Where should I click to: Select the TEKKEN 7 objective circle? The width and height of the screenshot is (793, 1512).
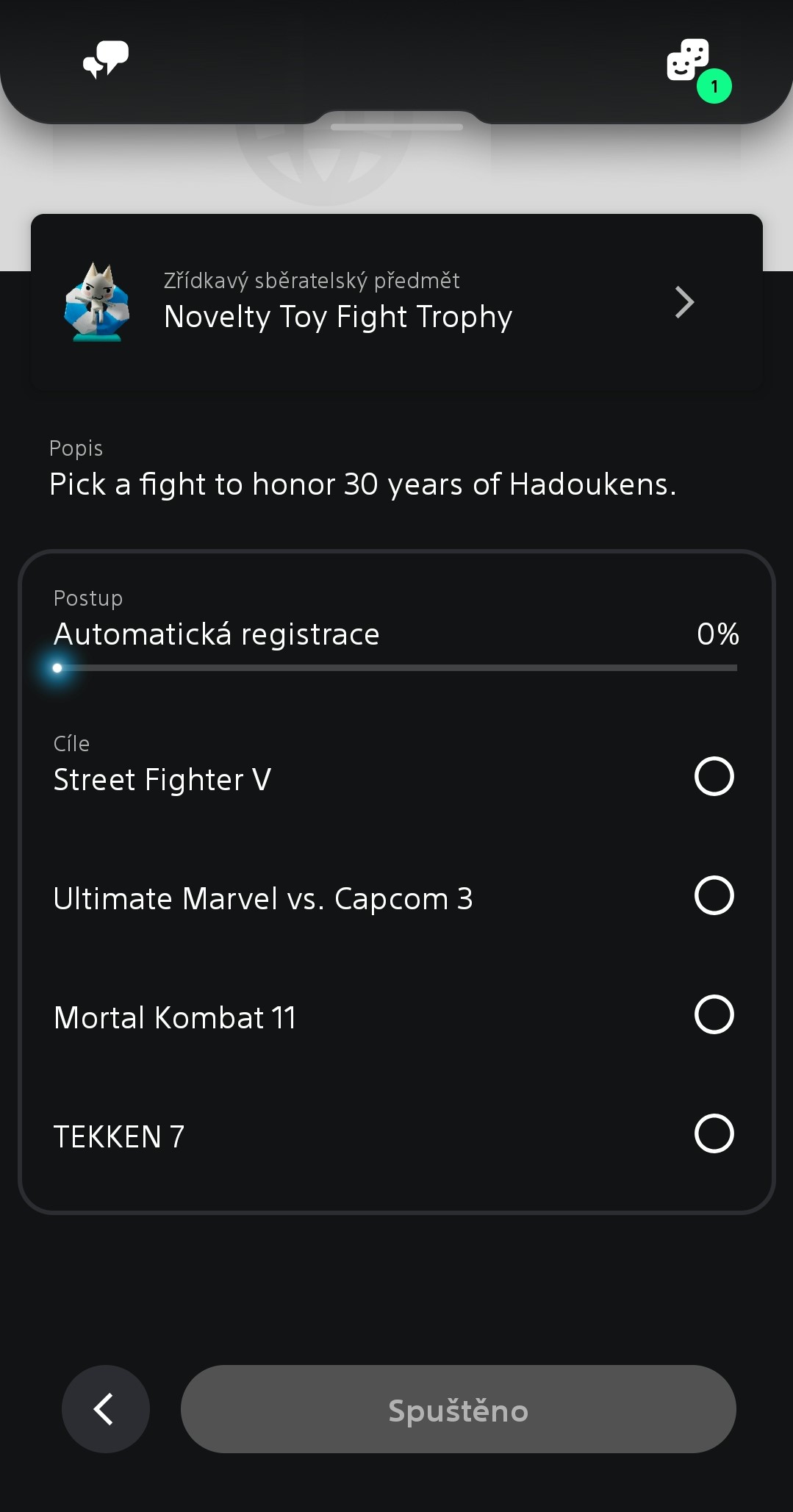pyautogui.click(x=714, y=1133)
